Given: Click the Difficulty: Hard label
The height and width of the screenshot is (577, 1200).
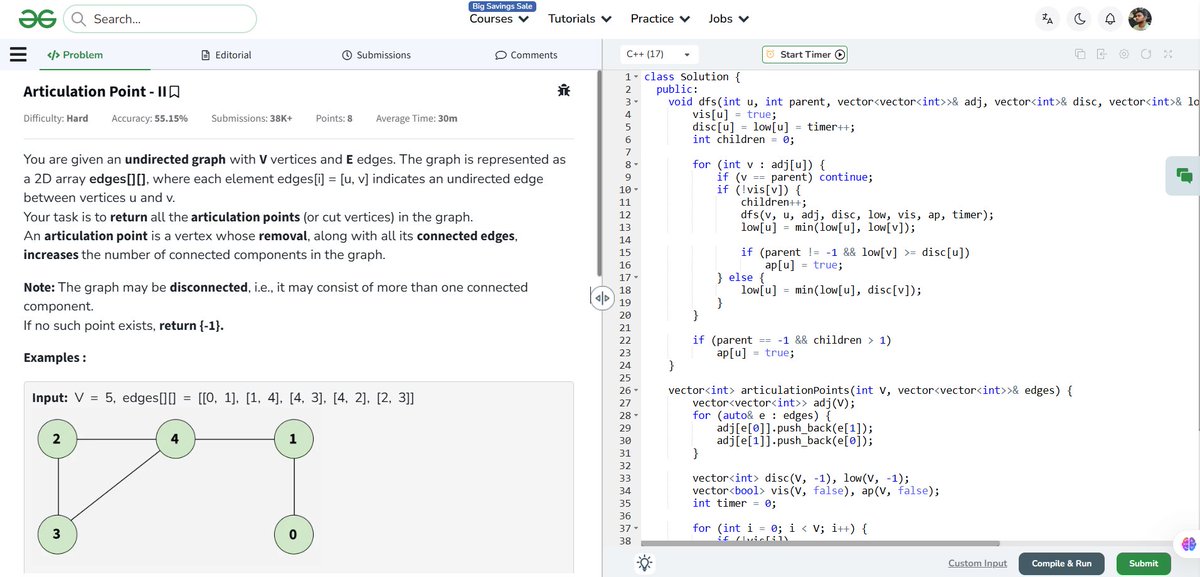Looking at the screenshot, I should coord(56,119).
